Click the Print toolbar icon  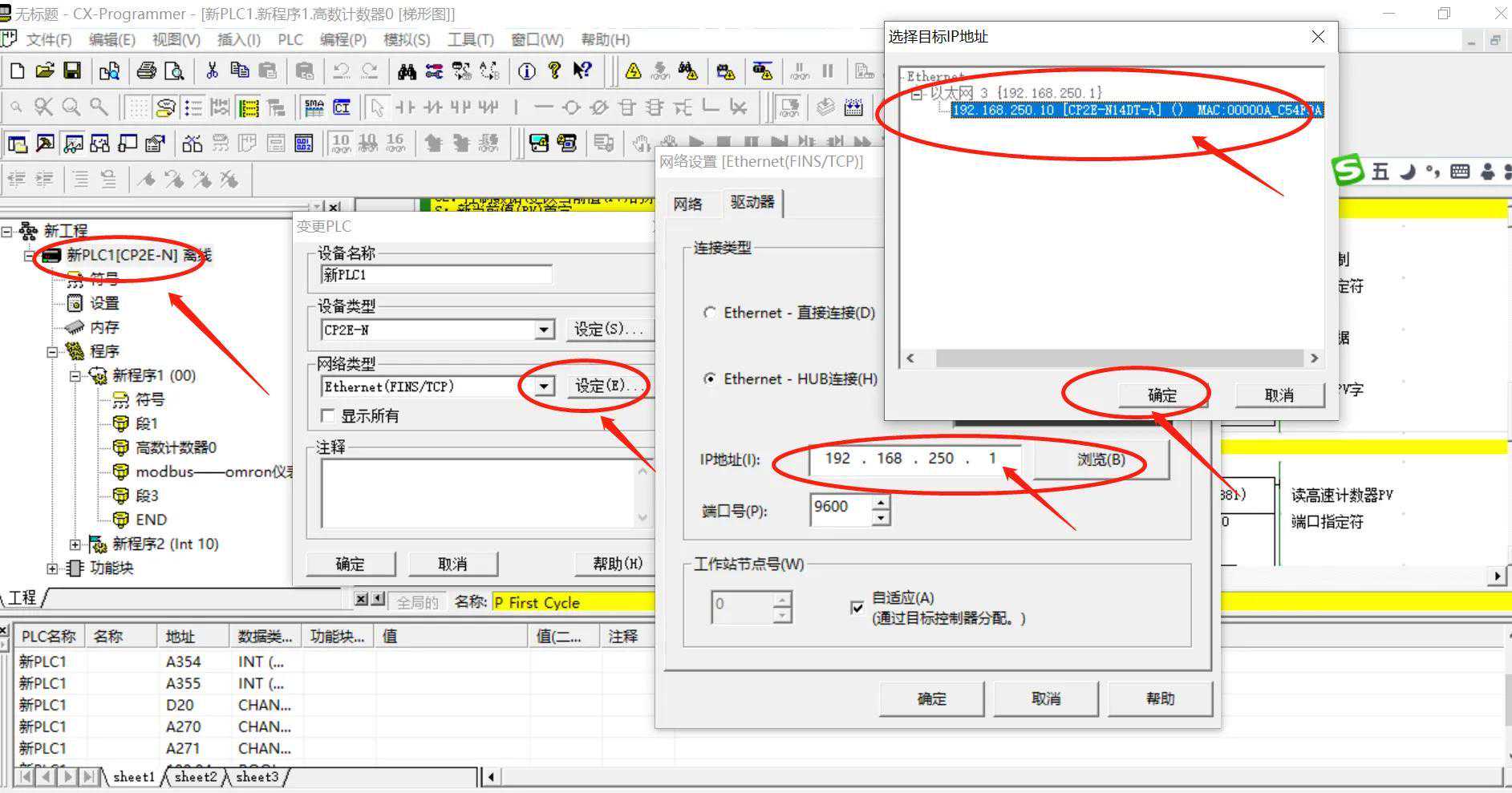click(x=146, y=71)
